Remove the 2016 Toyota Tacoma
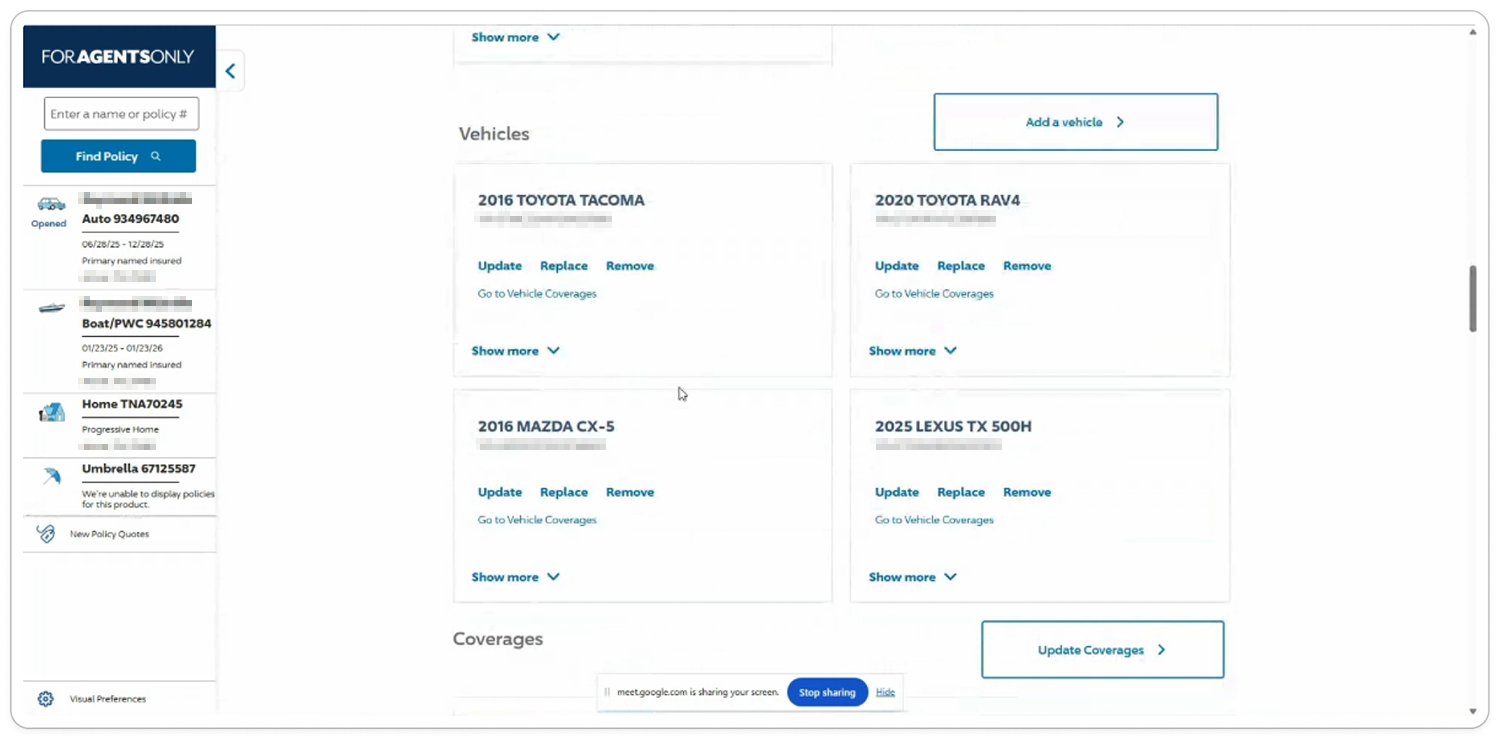Viewport: 1500px width, 742px height. pyautogui.click(x=630, y=266)
